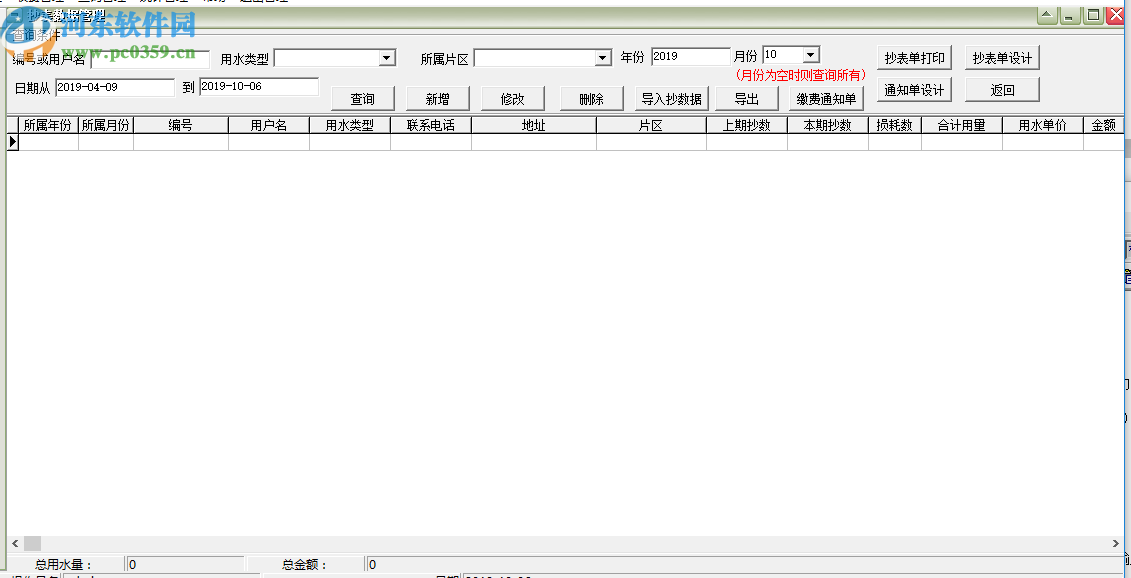Image resolution: width=1131 pixels, height=578 pixels.
Task: Click the 所属月份 column header
Action: 105,125
